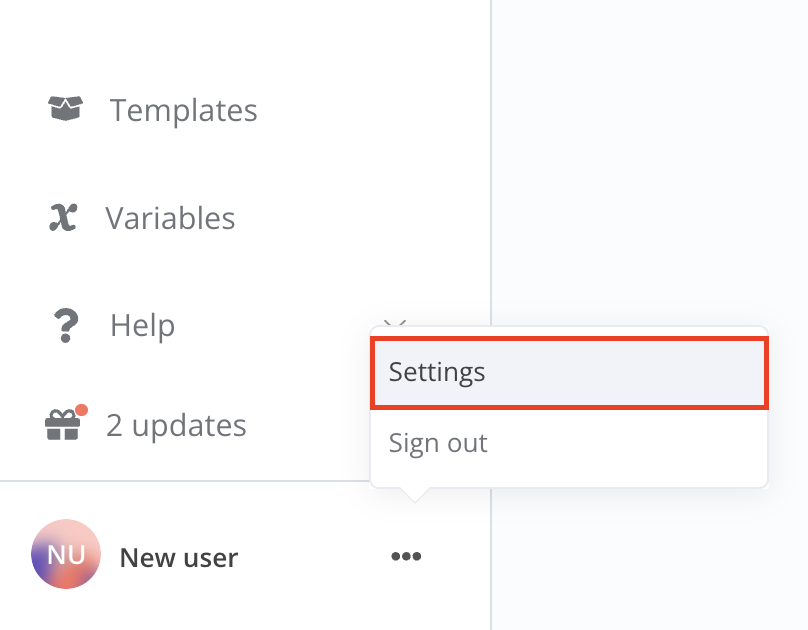Screen dimensions: 808x630
Task: Click the gradient avatar circle swatch
Action: pos(65,553)
